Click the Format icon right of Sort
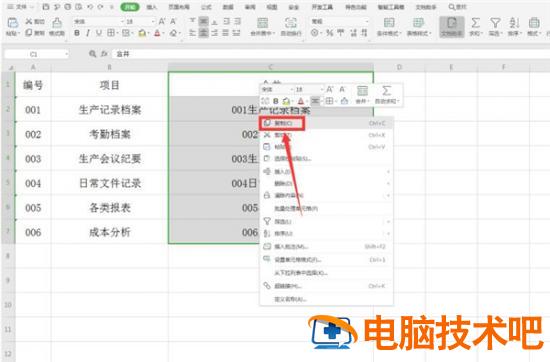 pos(534,23)
